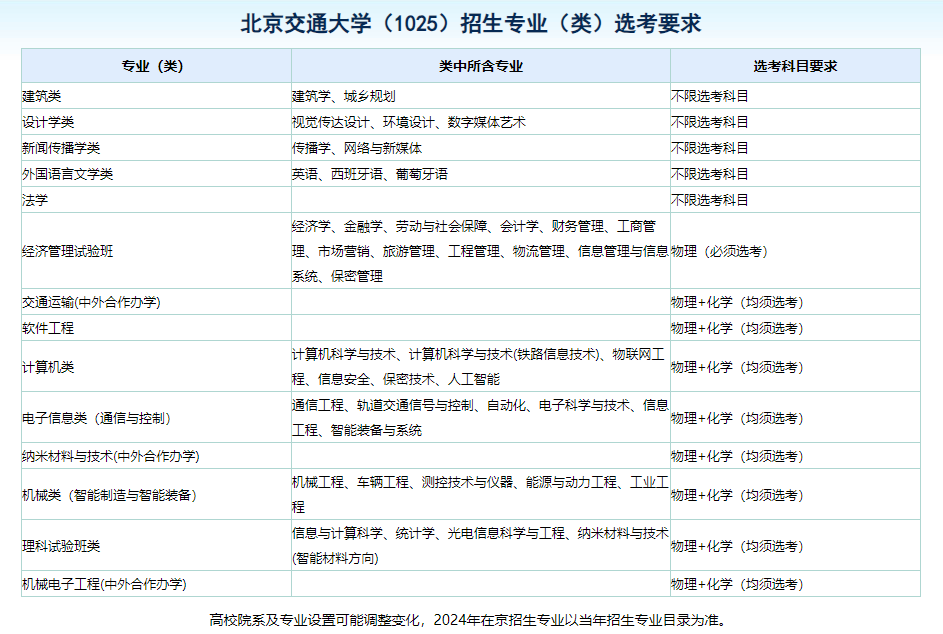Select the 建筑类 cell
Image resolution: width=943 pixels, height=634 pixels.
156,96
